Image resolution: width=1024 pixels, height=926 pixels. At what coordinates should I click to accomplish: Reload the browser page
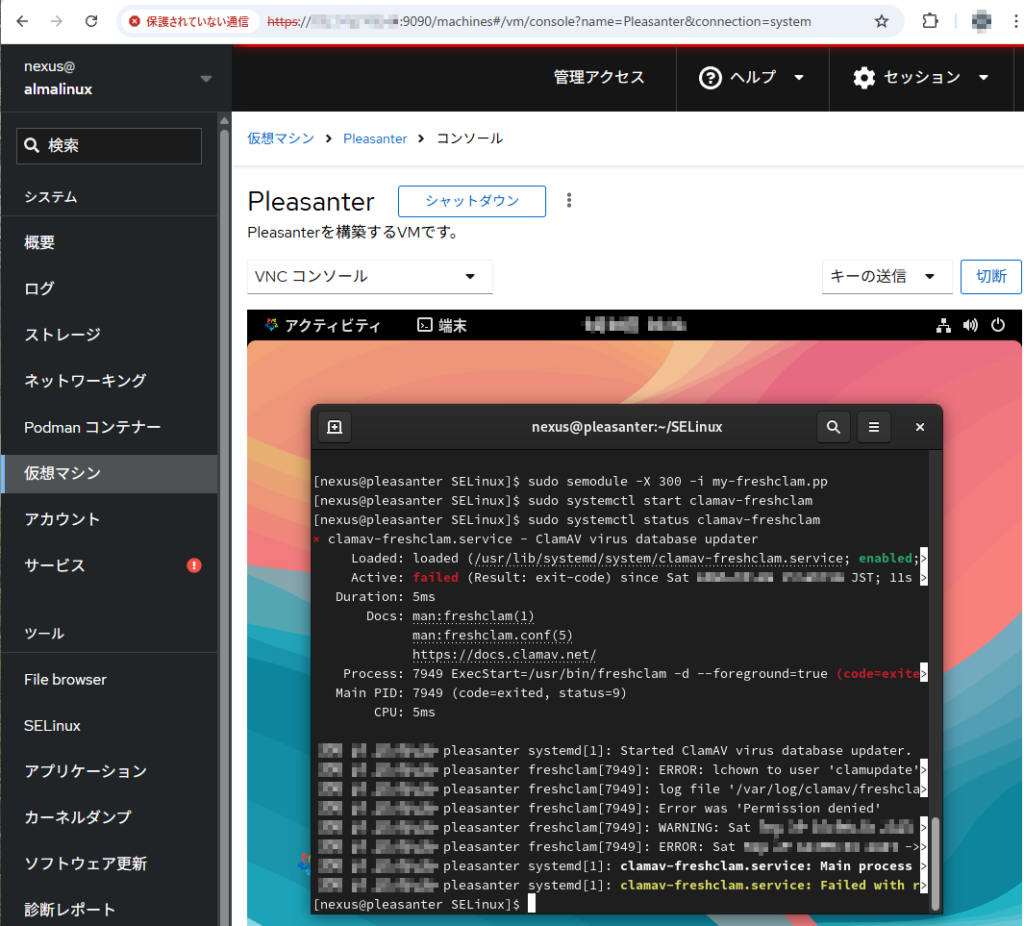[91, 21]
